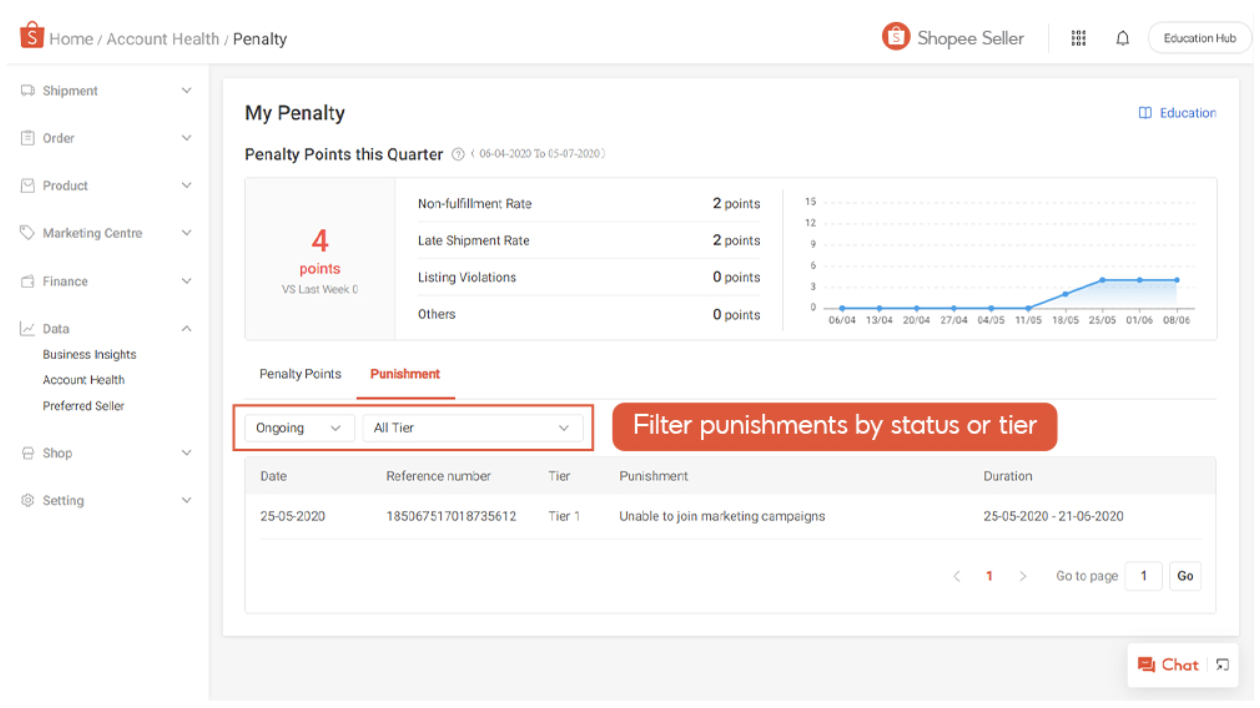Click the question mark beside Penalty Points this Quarter
This screenshot has height=708, width=1260.
[457, 155]
